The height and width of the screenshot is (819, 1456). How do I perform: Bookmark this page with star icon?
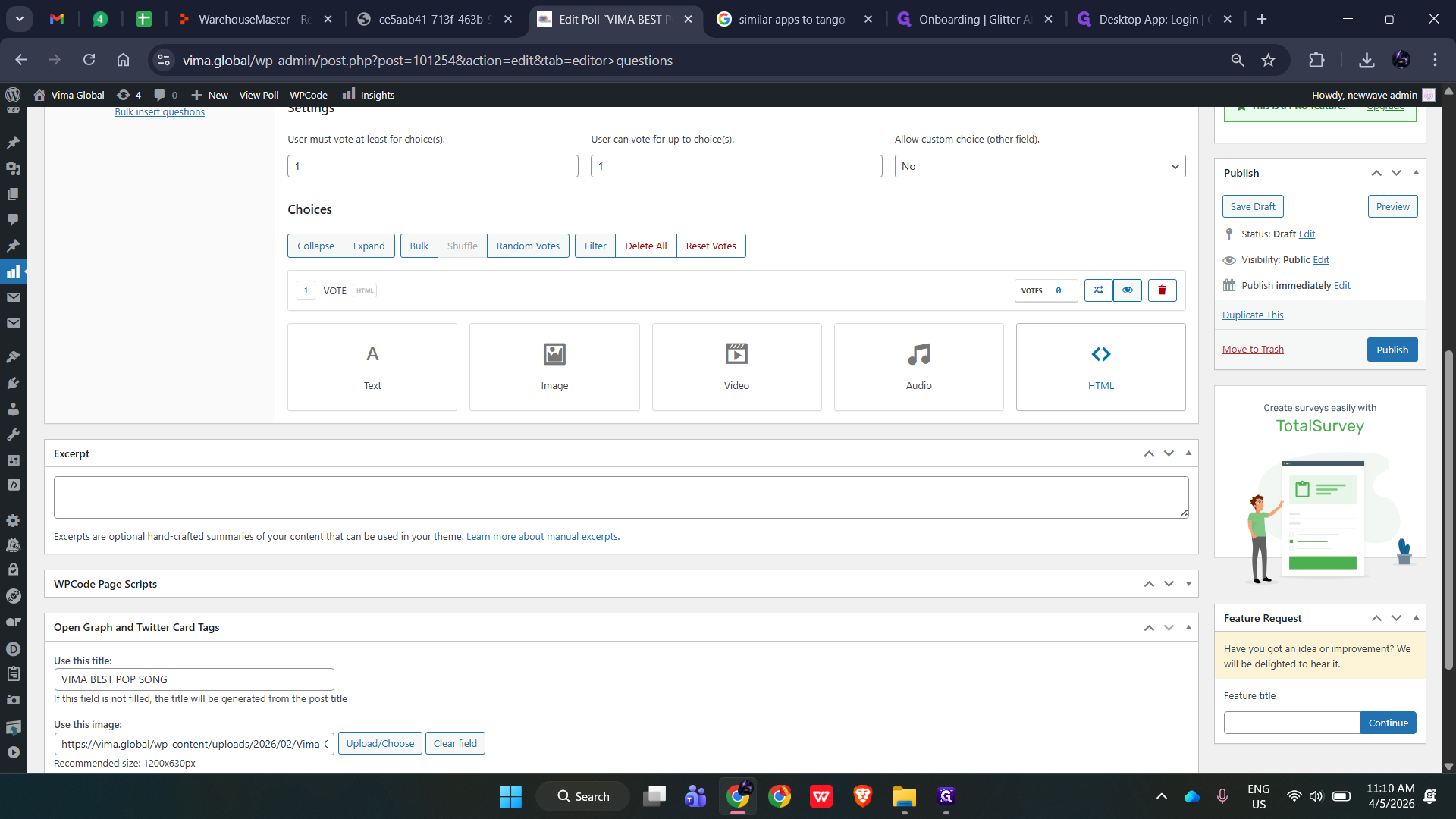(x=1268, y=60)
